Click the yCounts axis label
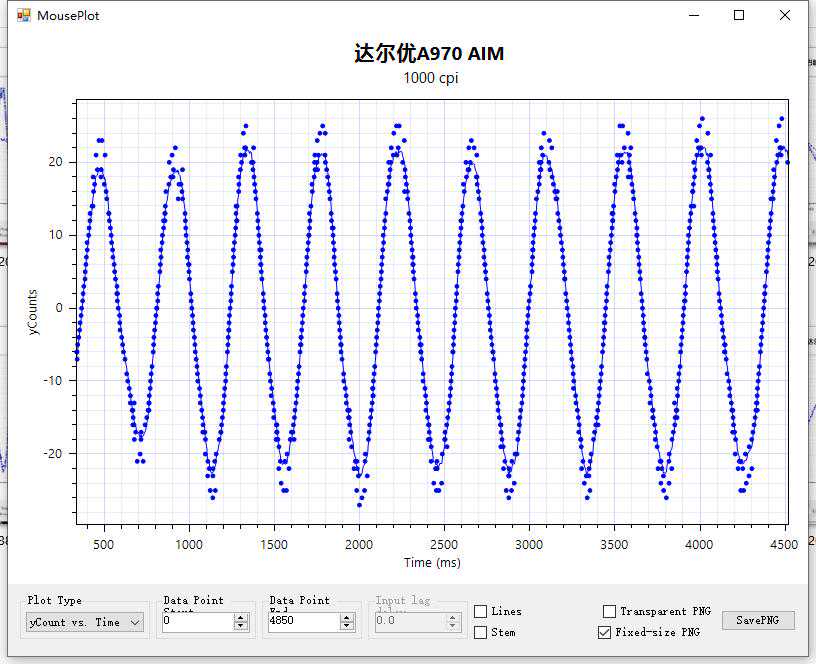 click(34, 312)
